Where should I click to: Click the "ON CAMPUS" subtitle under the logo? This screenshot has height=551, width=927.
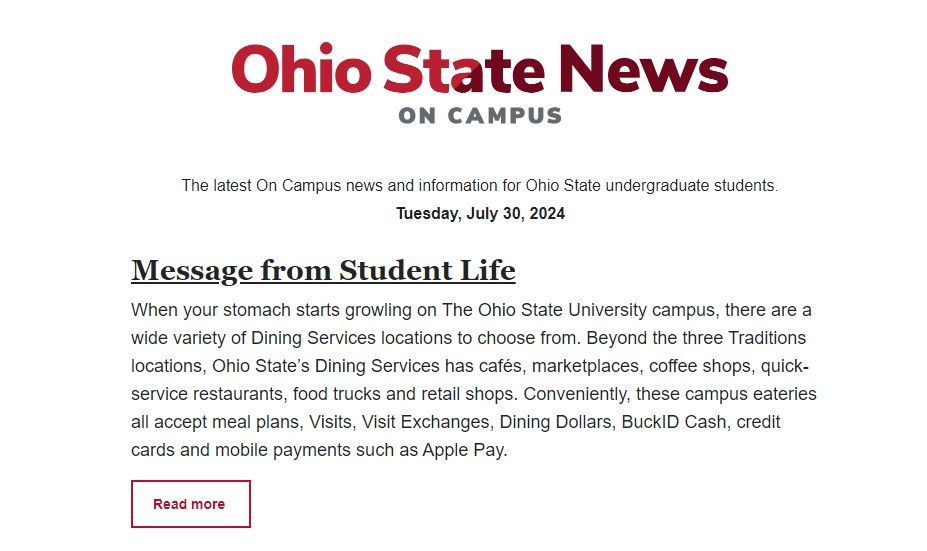click(480, 116)
